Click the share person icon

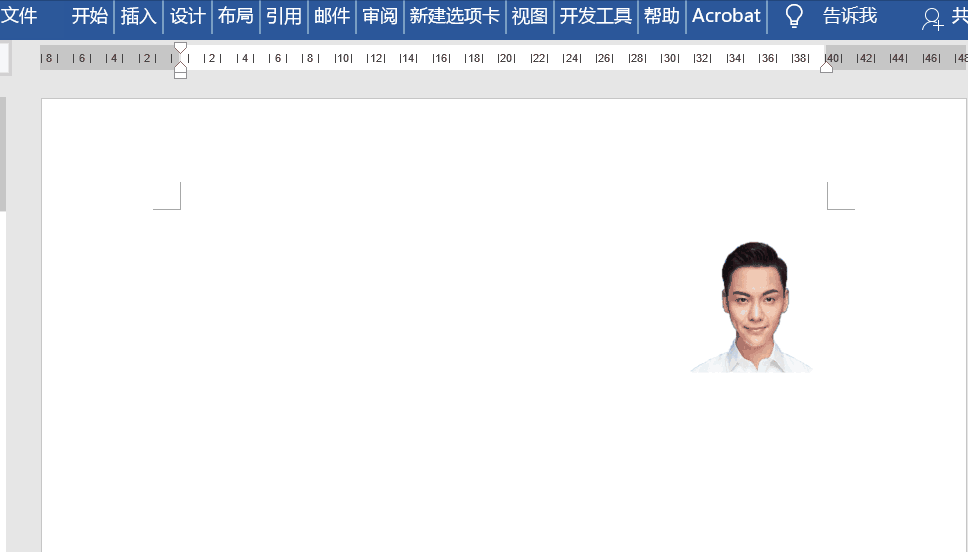click(x=932, y=19)
